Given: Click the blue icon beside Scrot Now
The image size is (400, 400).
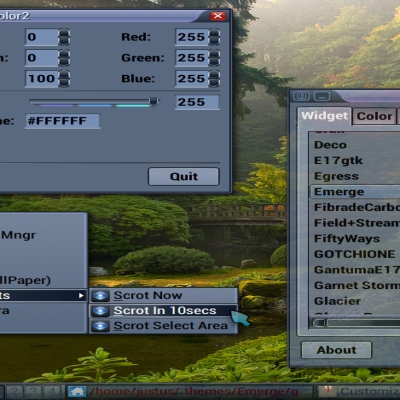Looking at the screenshot, I should 100,296.
